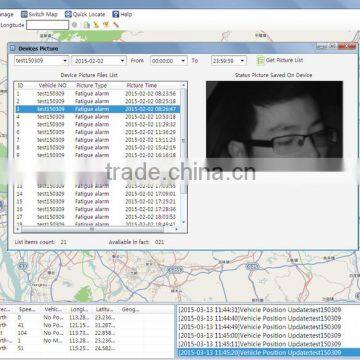Click the Available in fact value 021
Viewport: 360px width, 360px height.
coord(159,242)
